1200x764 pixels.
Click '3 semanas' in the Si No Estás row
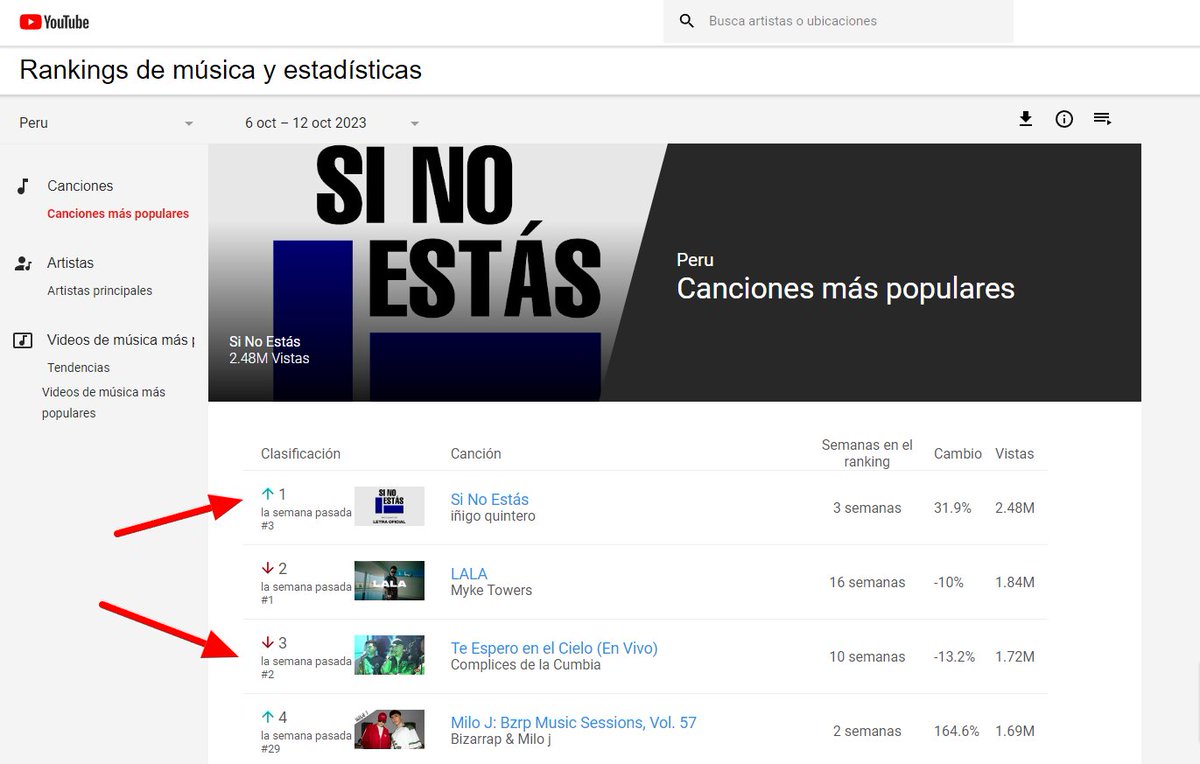tap(867, 508)
